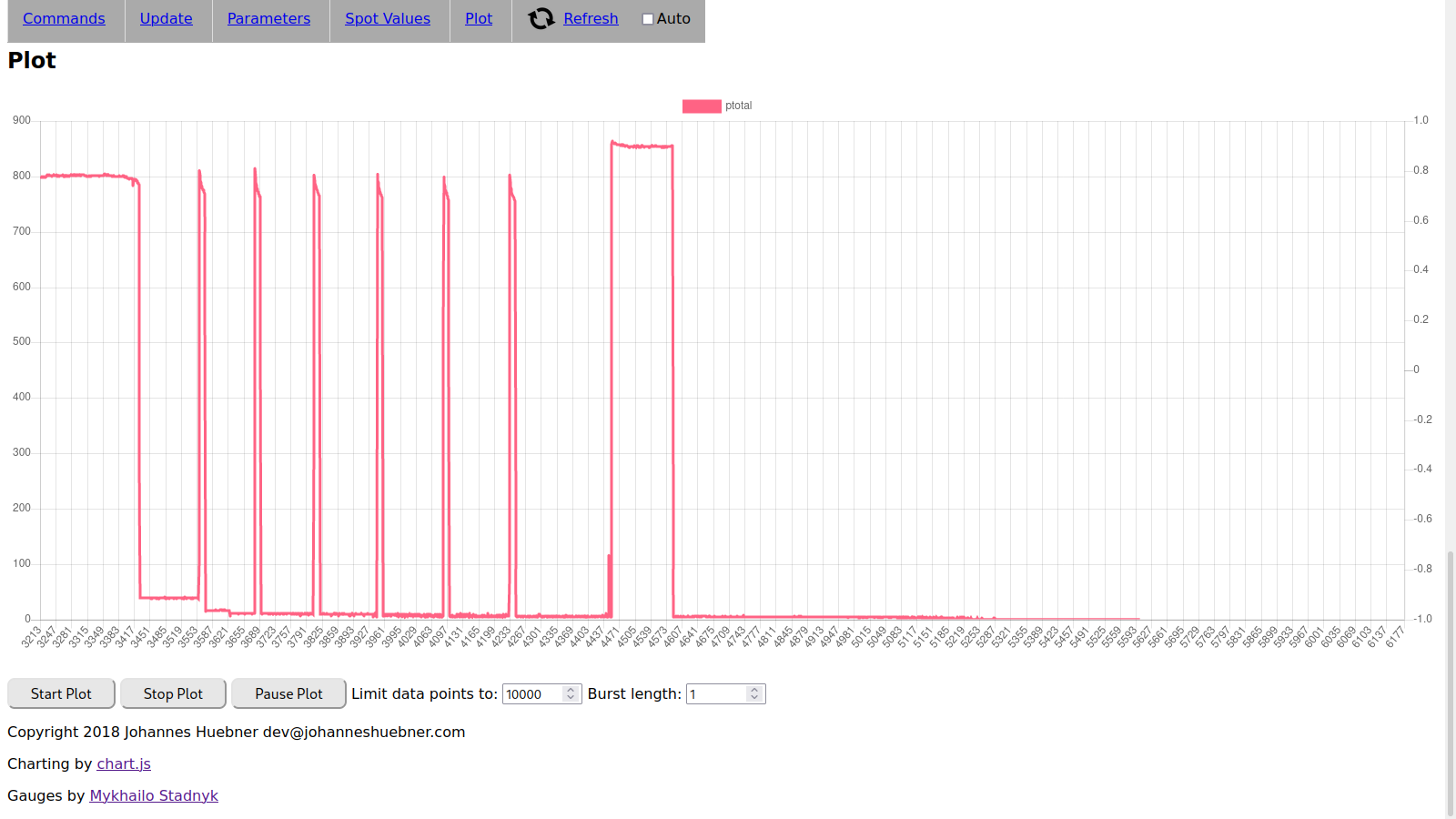Decrease the data points limit with down arrow
This screenshot has width=1456, height=819.
click(x=571, y=698)
